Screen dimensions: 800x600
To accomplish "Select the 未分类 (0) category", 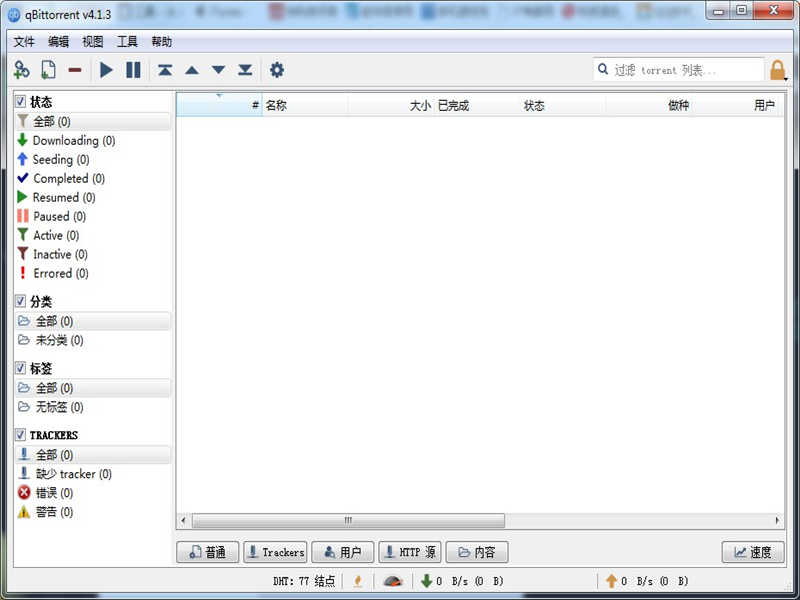I will pos(93,340).
